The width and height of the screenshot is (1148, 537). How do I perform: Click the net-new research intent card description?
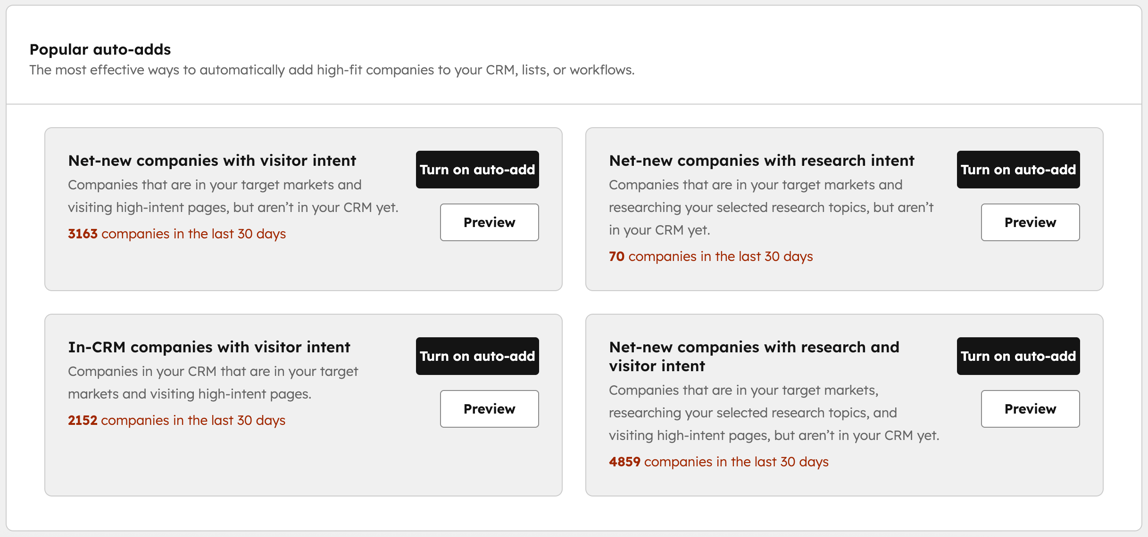pos(770,207)
